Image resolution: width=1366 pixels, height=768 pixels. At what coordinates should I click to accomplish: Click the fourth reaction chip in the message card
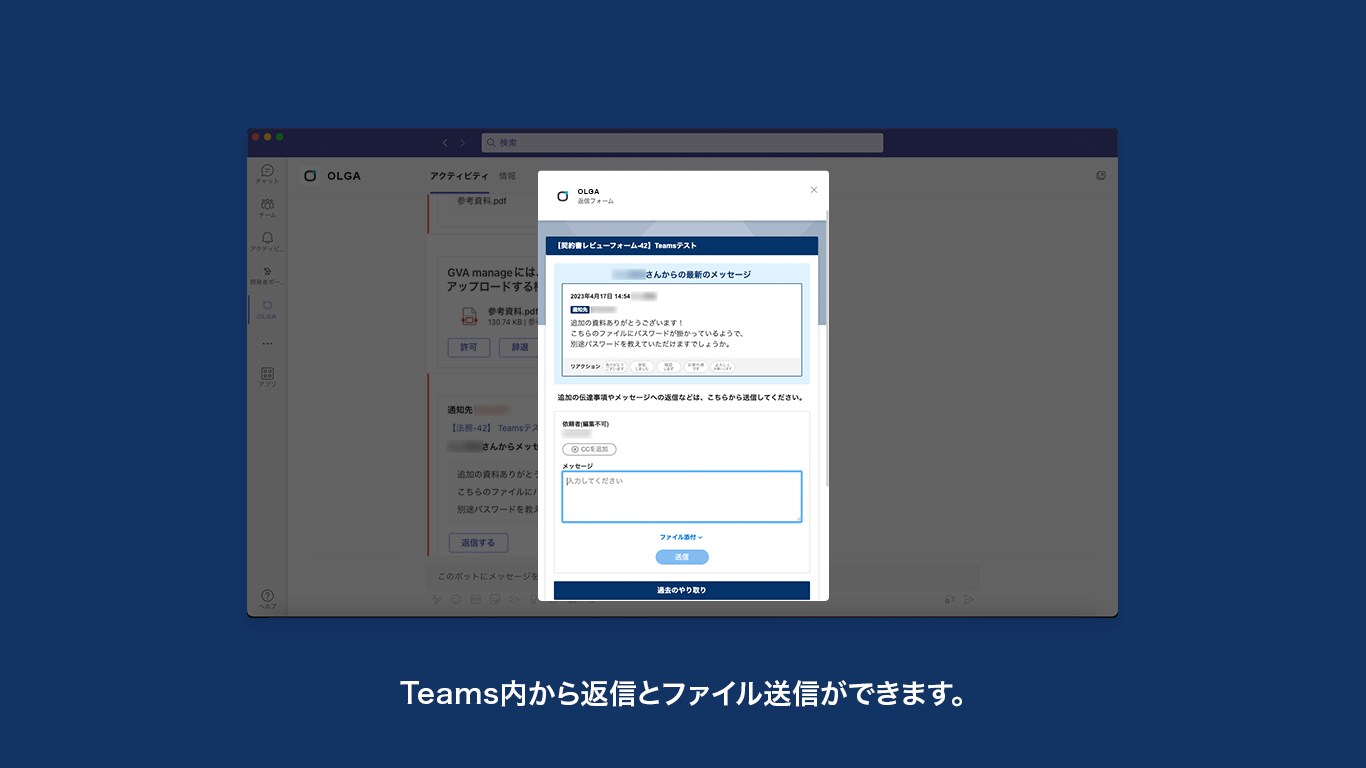click(695, 367)
